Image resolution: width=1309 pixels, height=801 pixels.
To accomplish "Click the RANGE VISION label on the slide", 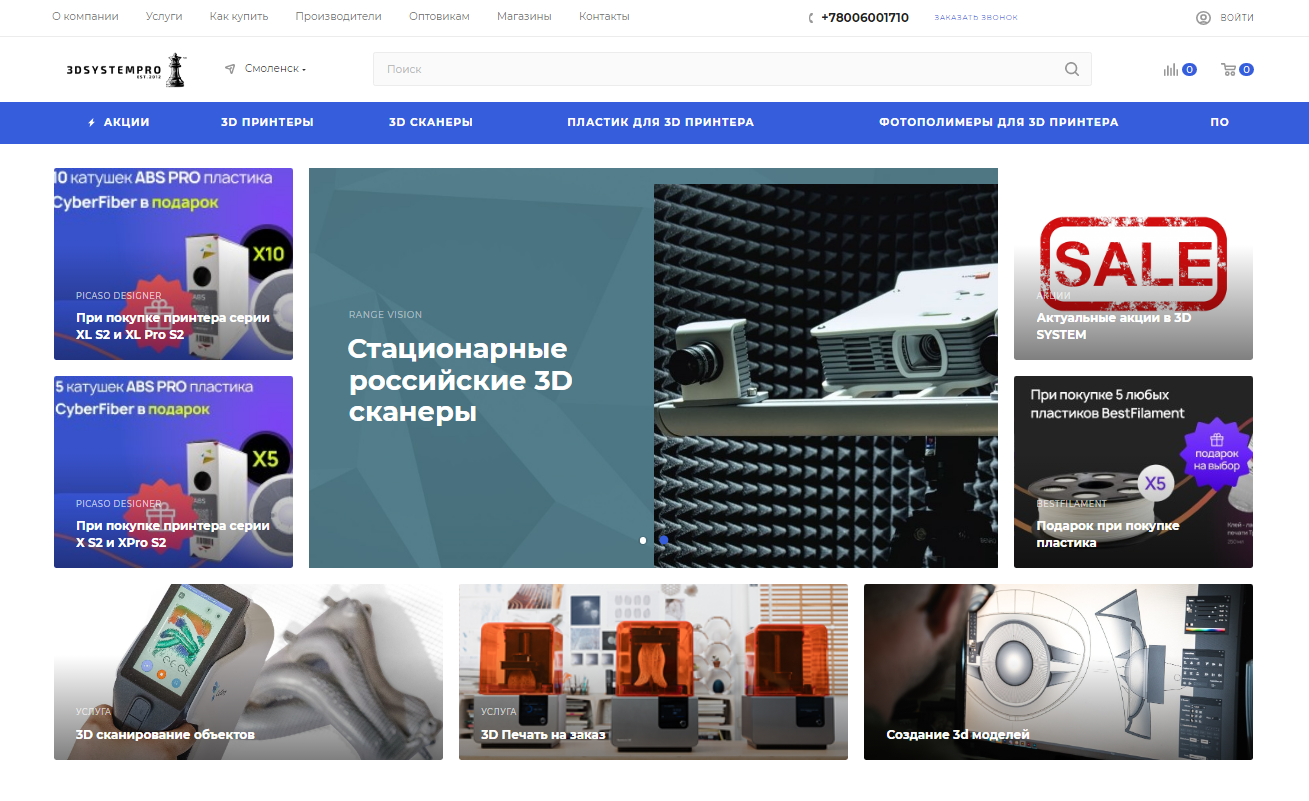I will tap(385, 315).
